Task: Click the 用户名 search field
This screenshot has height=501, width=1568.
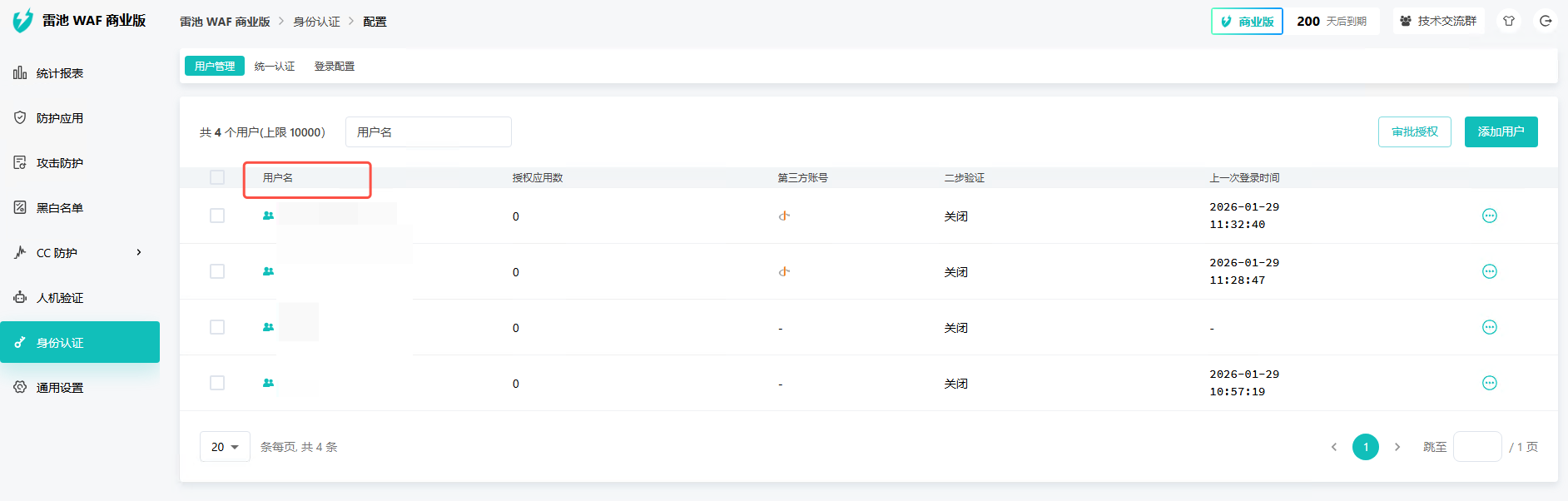Action: coord(428,132)
